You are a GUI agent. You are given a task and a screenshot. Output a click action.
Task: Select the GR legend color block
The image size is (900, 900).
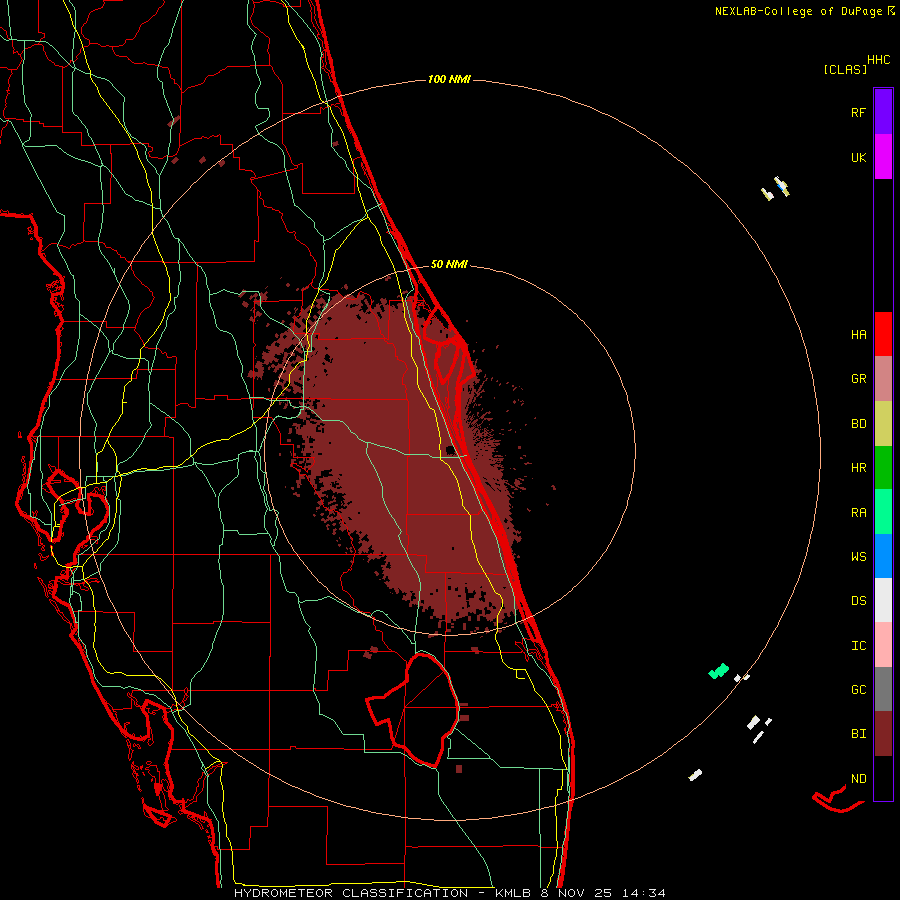(883, 378)
